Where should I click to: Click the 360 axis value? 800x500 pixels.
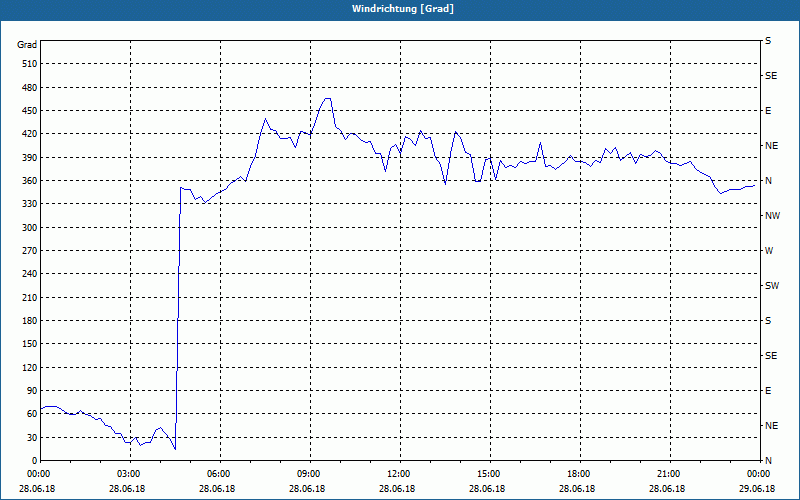[x=30, y=181]
